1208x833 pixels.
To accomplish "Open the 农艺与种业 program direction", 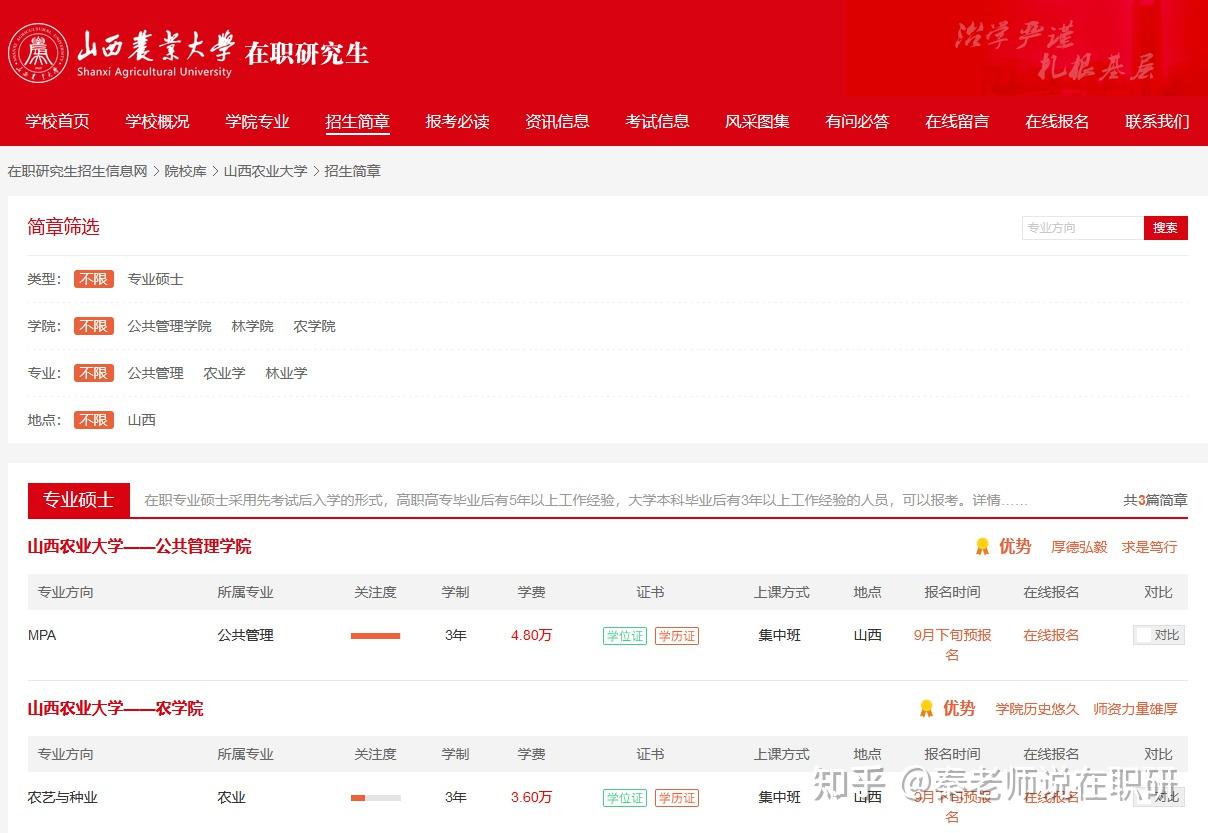I will pos(63,797).
